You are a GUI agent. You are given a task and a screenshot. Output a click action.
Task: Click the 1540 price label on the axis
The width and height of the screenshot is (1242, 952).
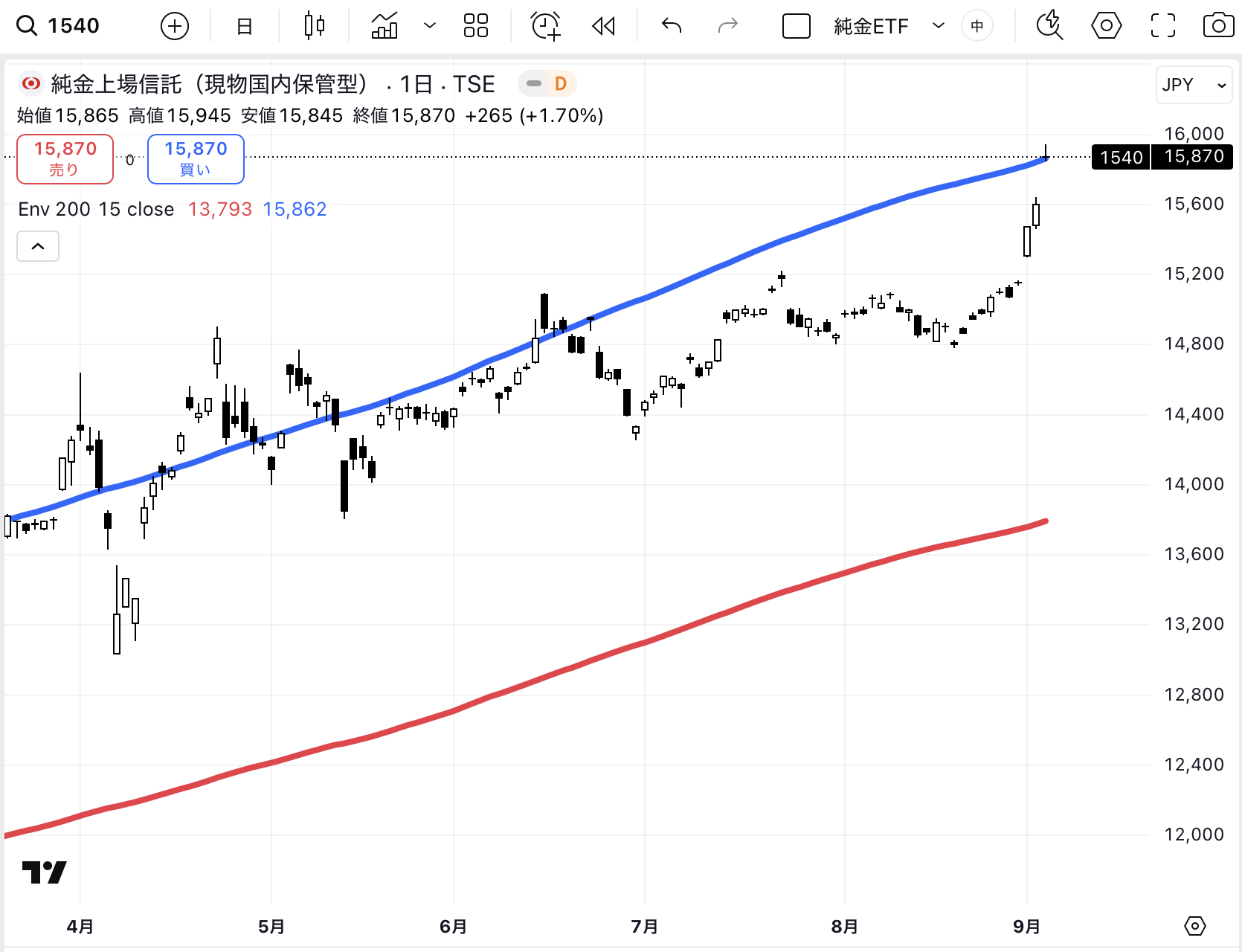click(x=1121, y=157)
